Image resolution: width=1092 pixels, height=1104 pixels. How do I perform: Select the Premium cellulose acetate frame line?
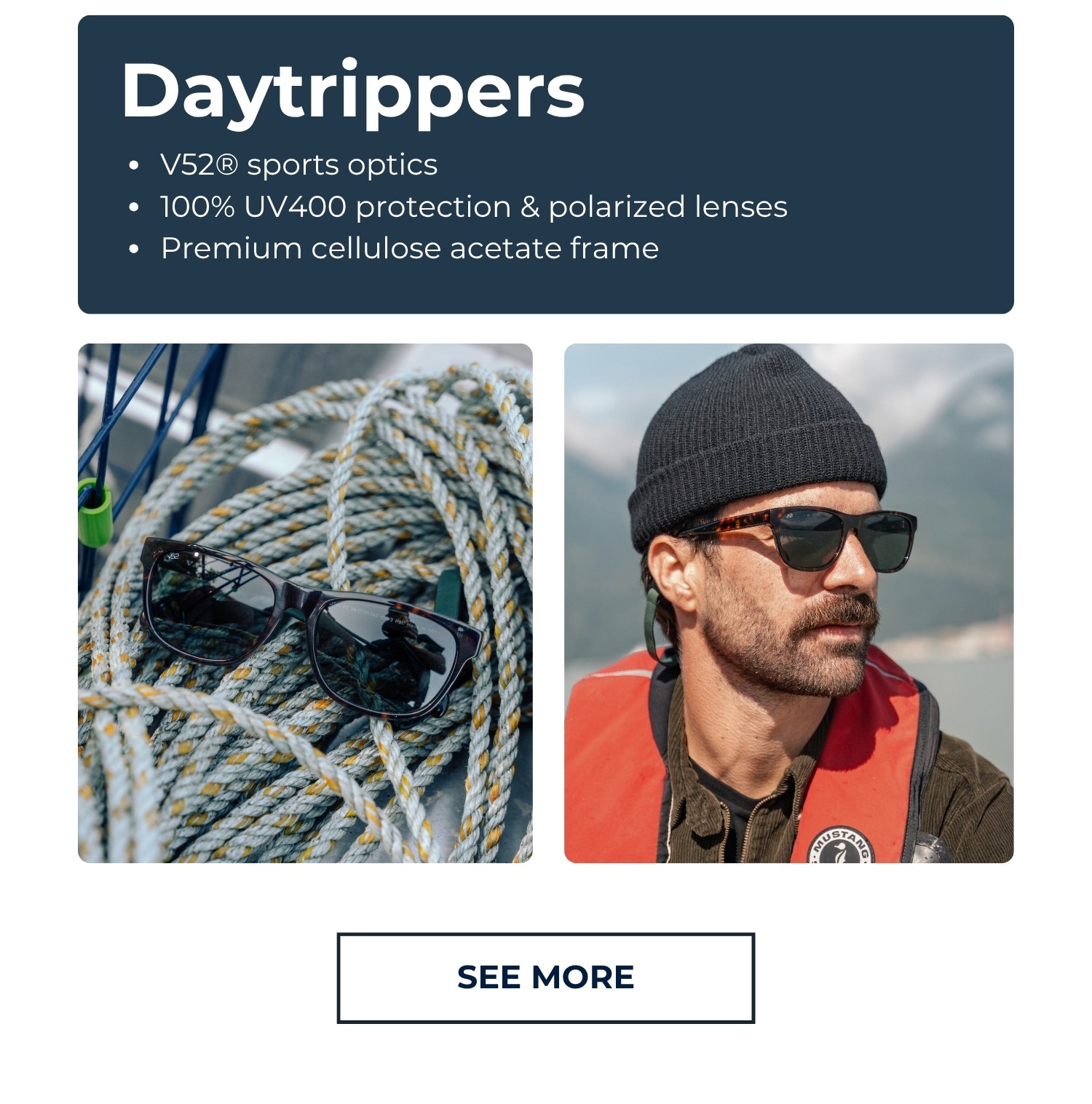[410, 248]
